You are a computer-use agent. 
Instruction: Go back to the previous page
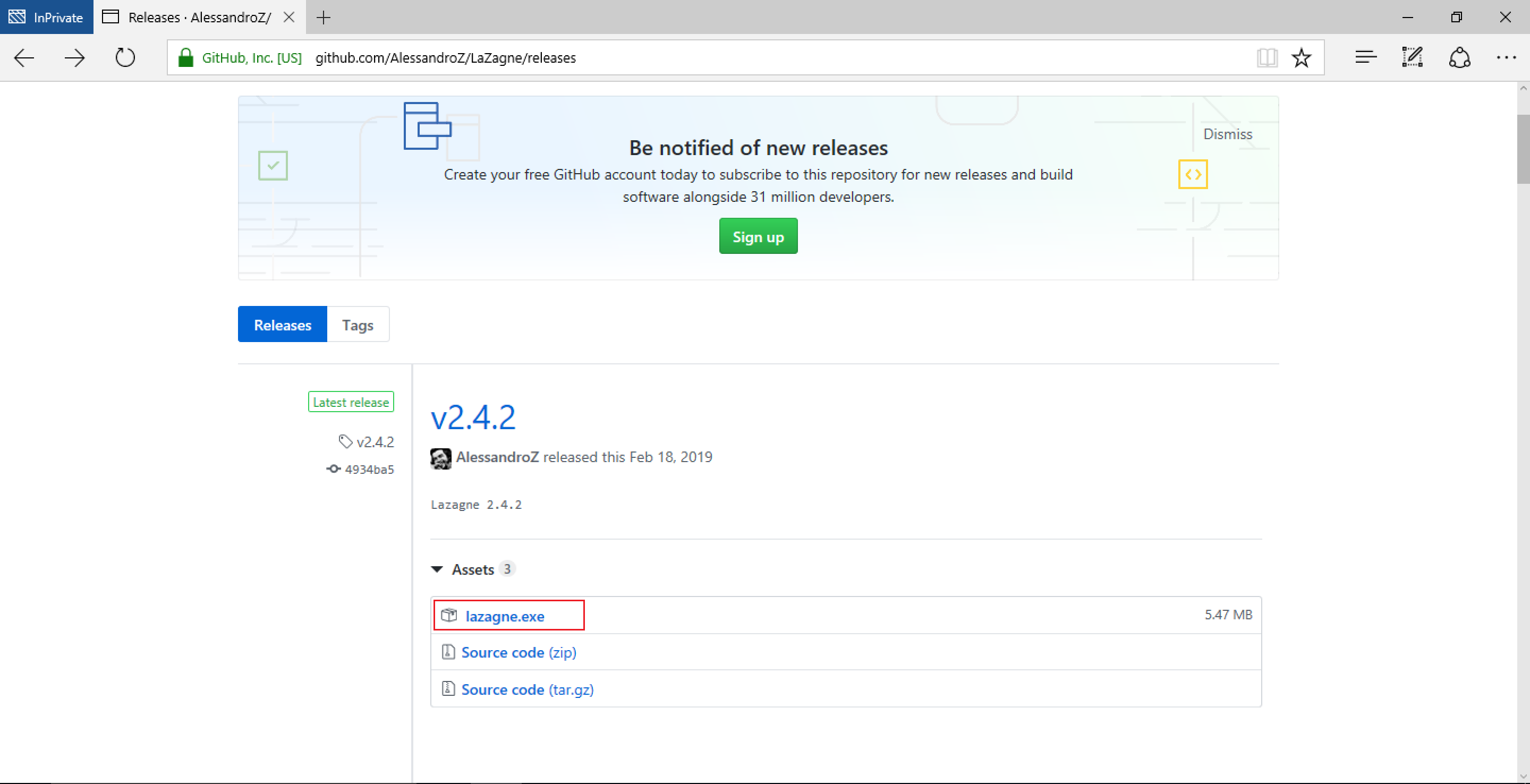tap(24, 57)
